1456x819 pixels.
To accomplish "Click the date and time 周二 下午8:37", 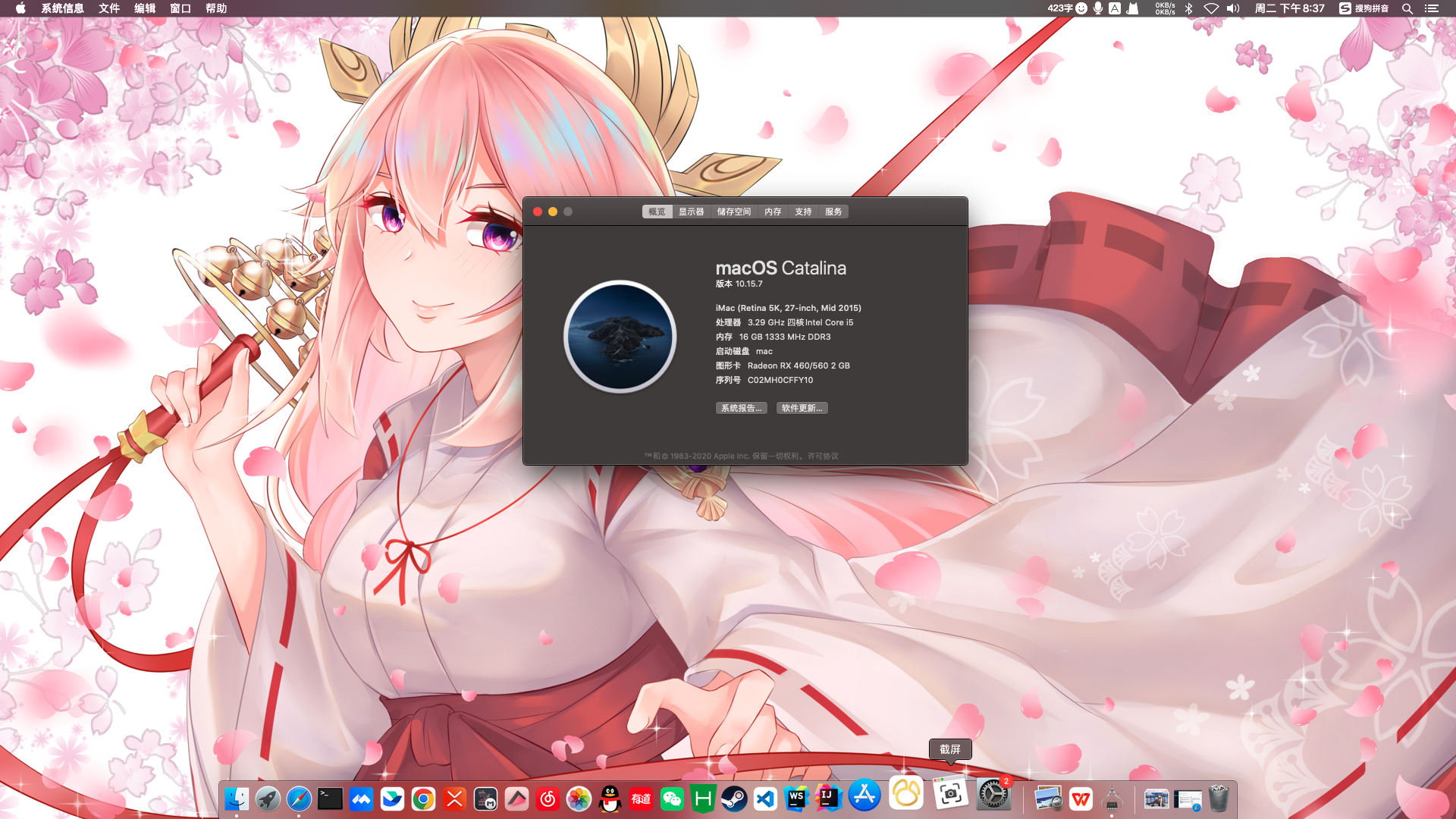I will [1289, 8].
